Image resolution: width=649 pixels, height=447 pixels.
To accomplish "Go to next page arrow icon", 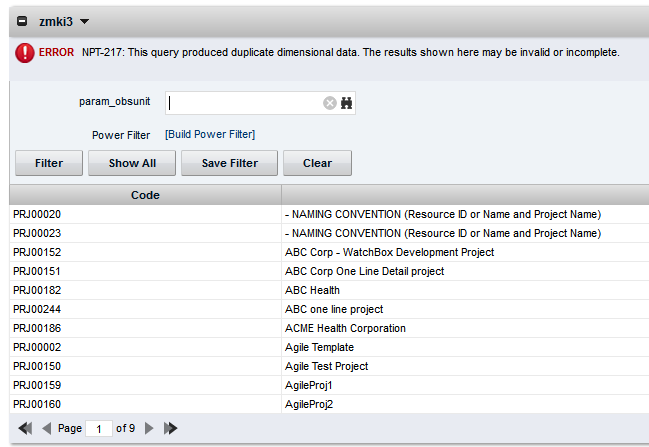I will coord(149,428).
